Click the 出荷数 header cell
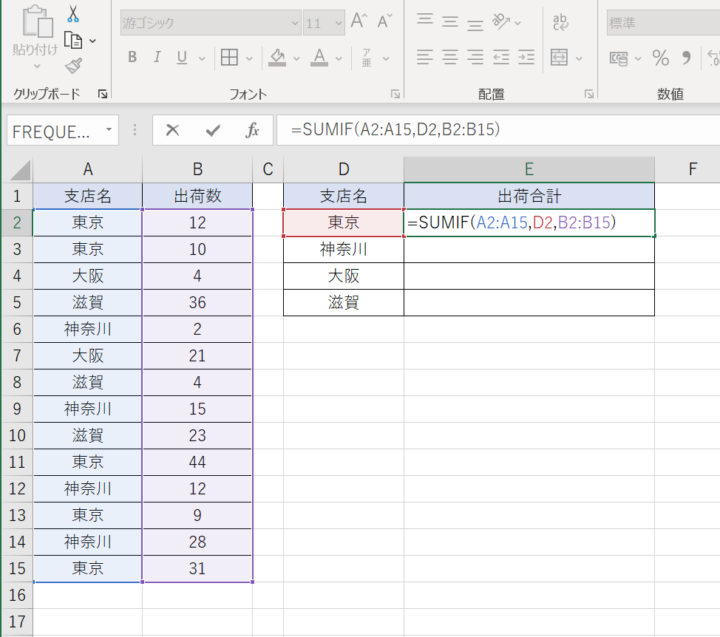This screenshot has width=720, height=637. point(197,196)
